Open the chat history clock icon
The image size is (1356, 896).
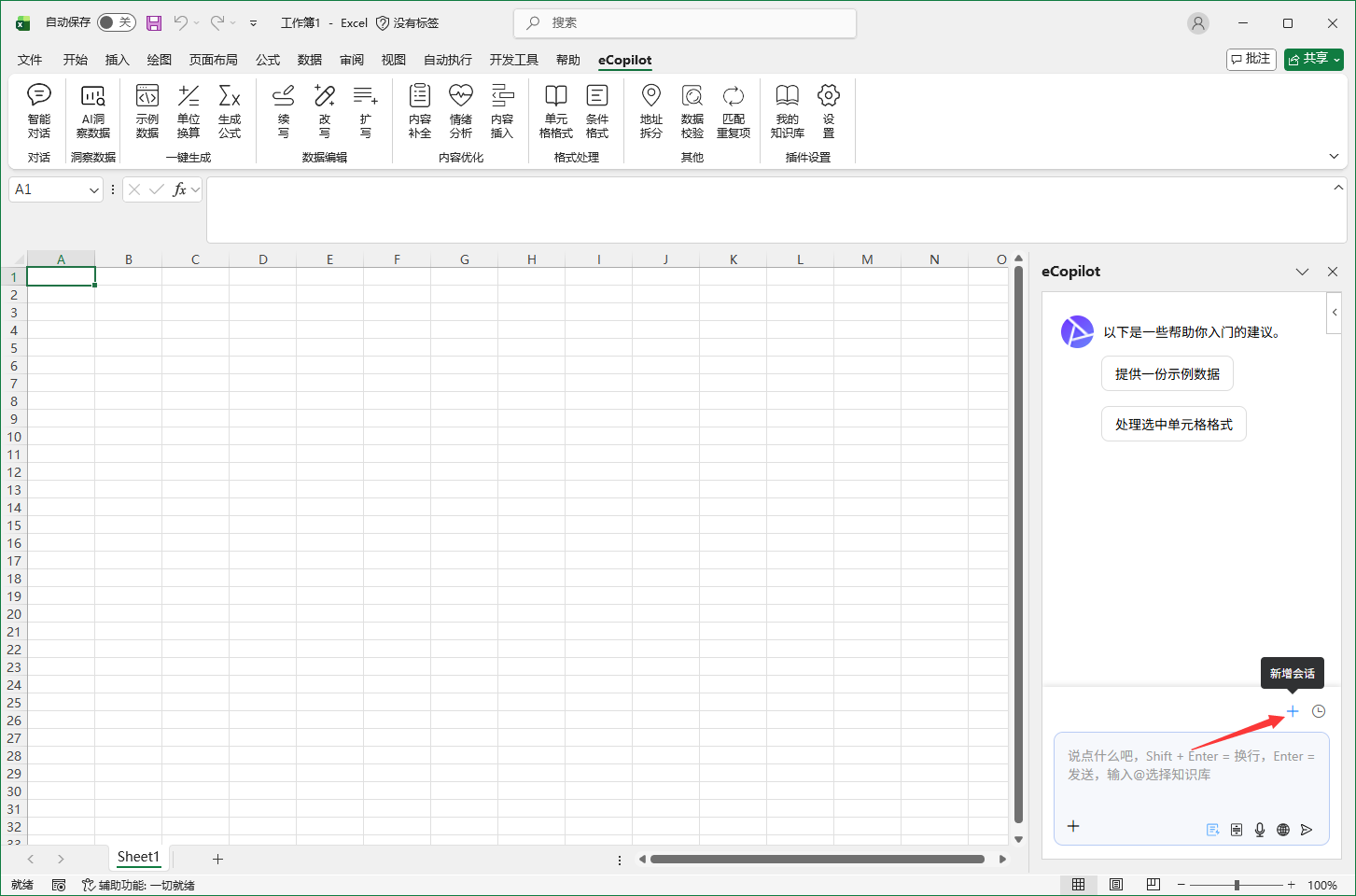(1319, 711)
